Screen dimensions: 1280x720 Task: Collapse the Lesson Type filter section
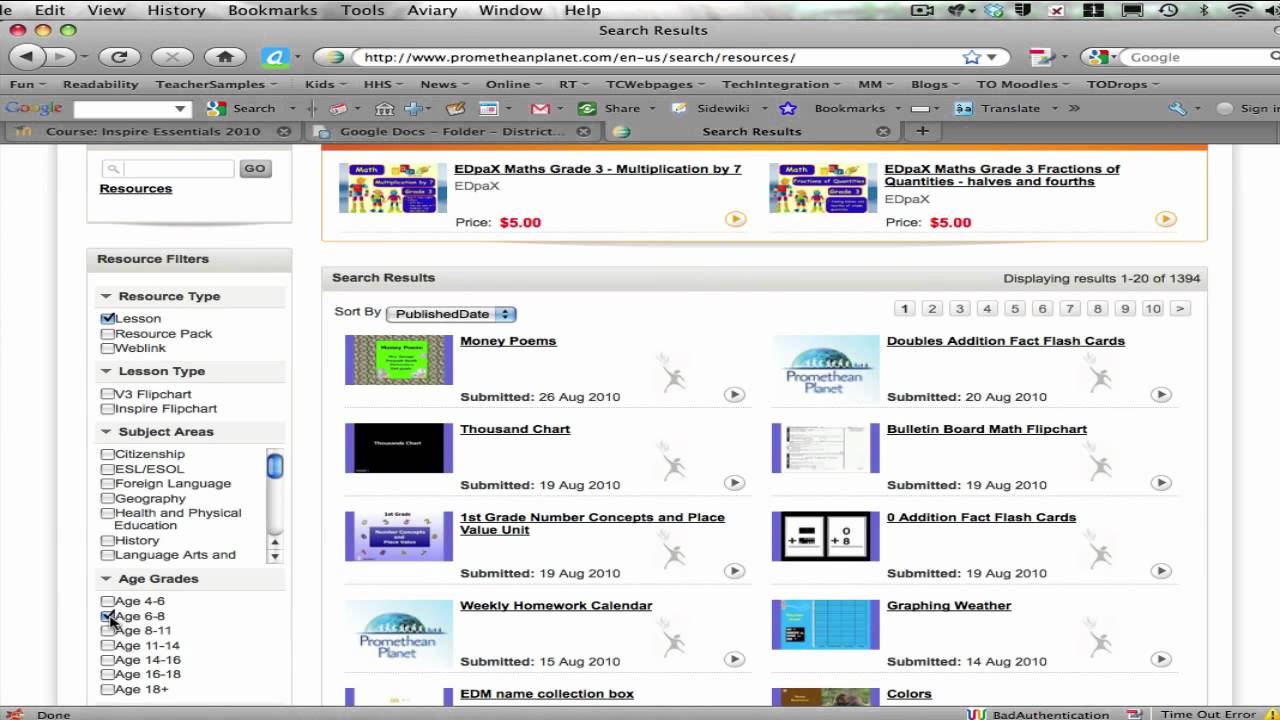105,371
